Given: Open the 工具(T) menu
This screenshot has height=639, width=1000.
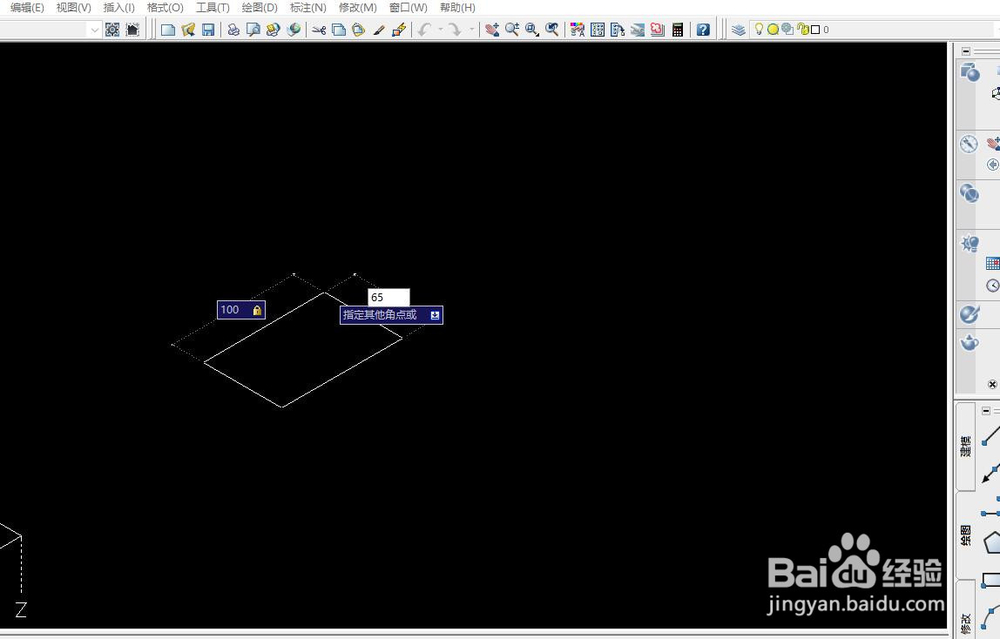Looking at the screenshot, I should pos(212,8).
